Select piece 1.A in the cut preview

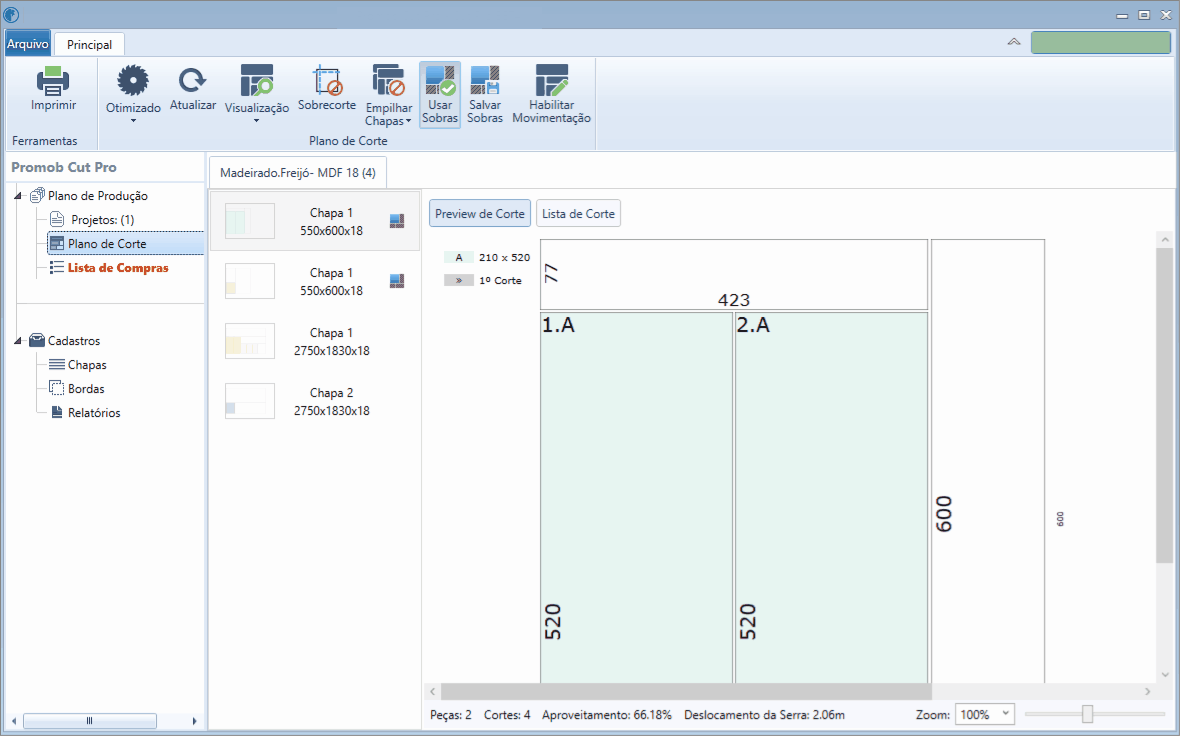637,498
